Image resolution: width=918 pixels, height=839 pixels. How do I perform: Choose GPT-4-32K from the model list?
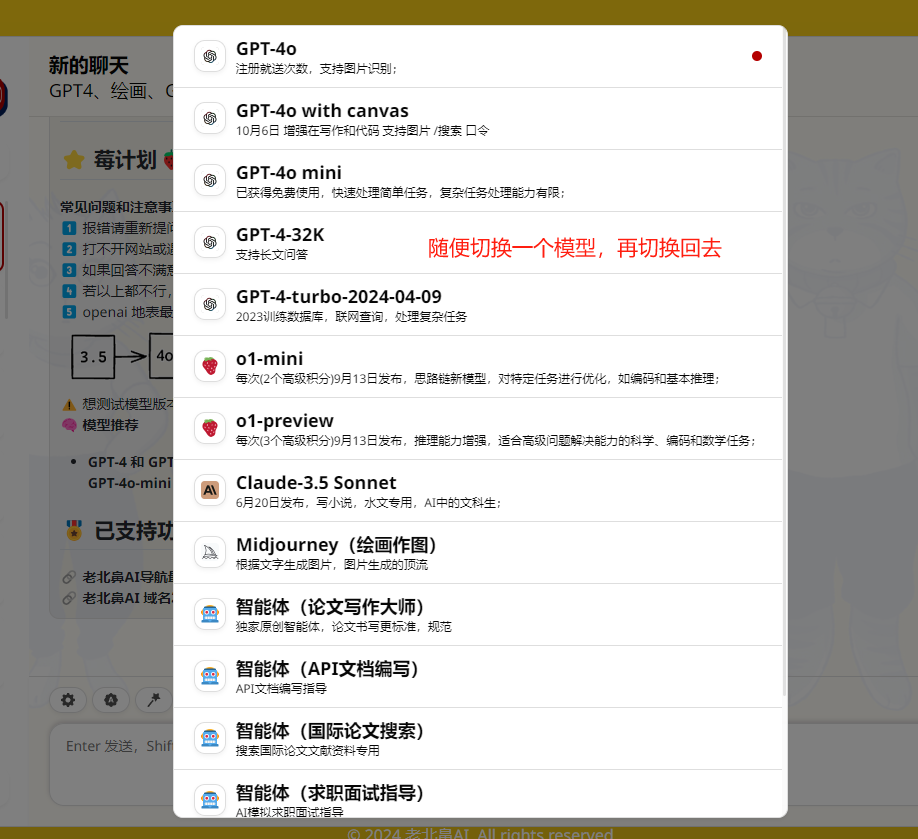(280, 235)
